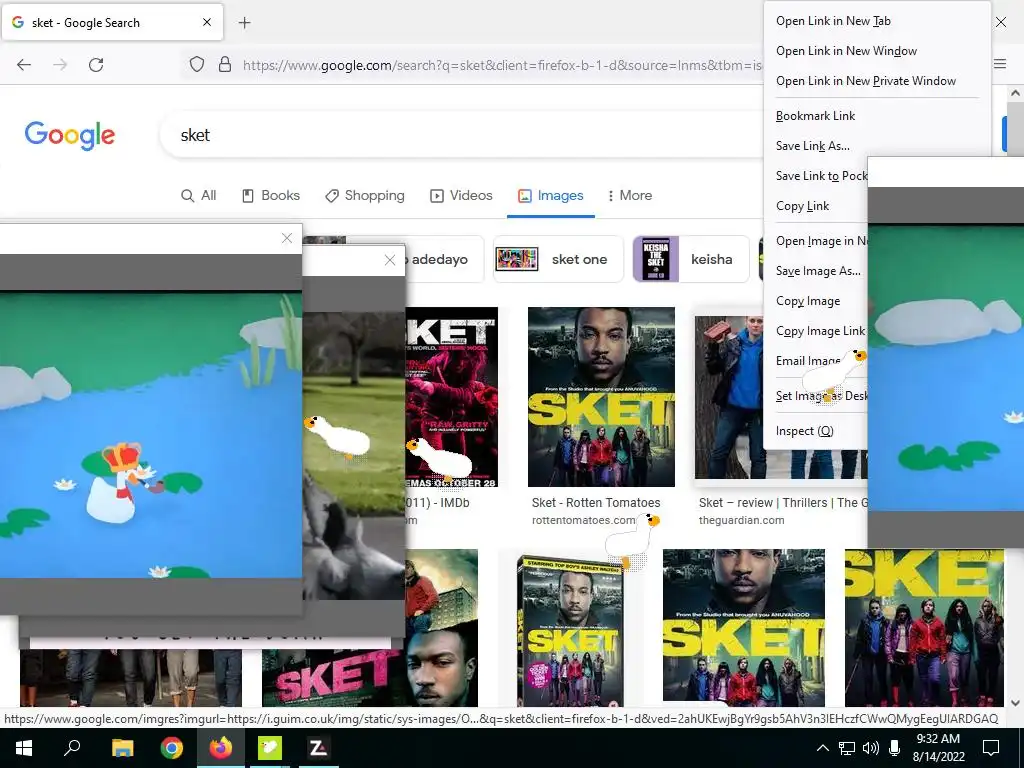Open Windows taskbar search
This screenshot has width=1024, height=768.
(72, 747)
